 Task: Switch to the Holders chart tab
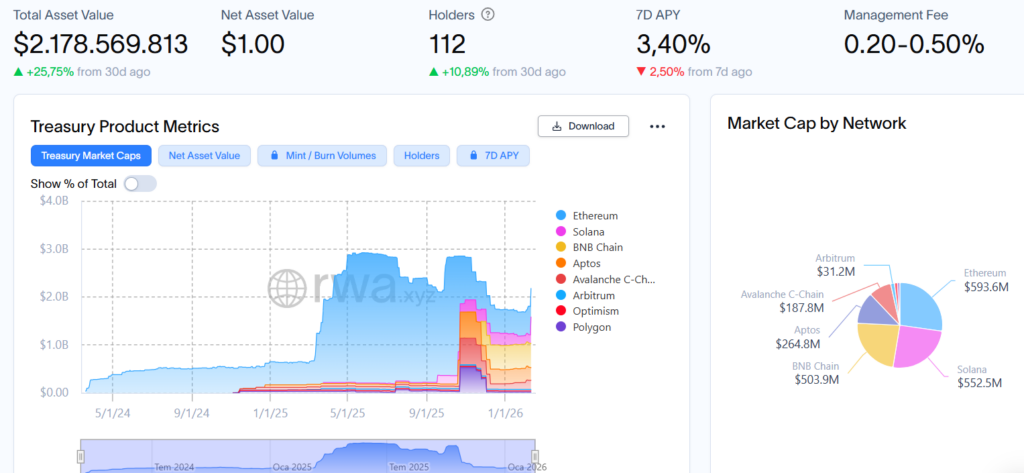click(421, 155)
